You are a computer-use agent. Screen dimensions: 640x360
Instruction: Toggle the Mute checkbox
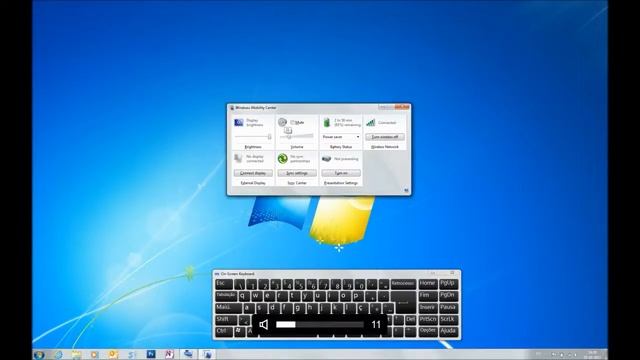(292, 122)
